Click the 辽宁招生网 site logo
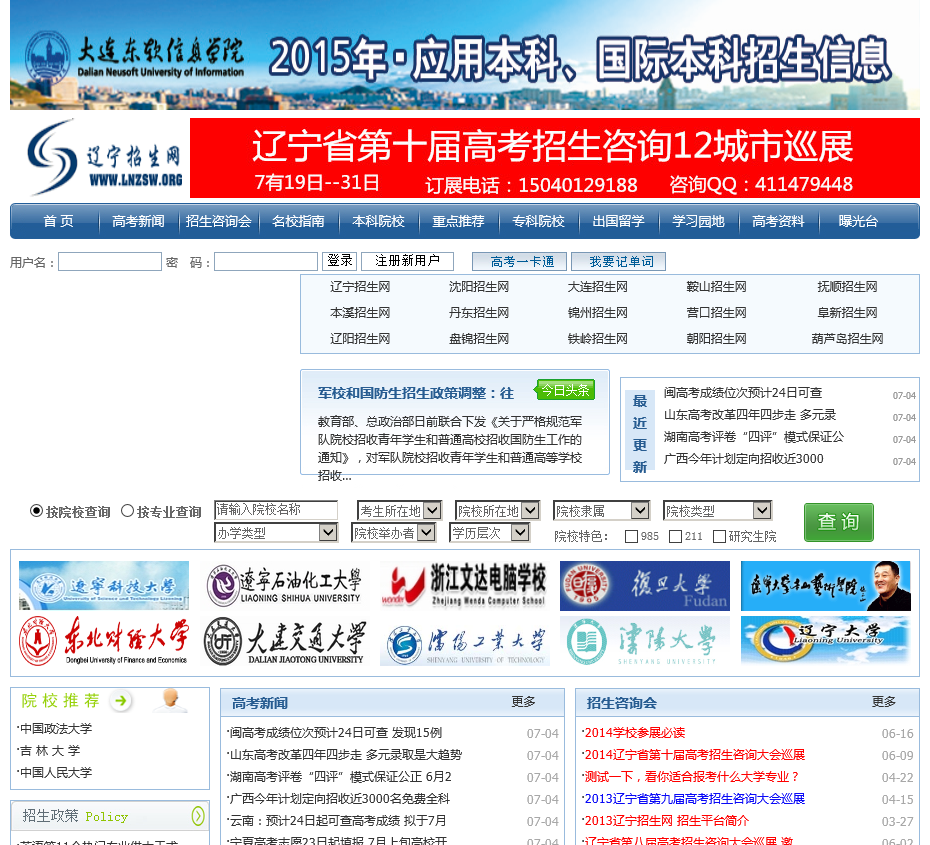 coord(104,158)
